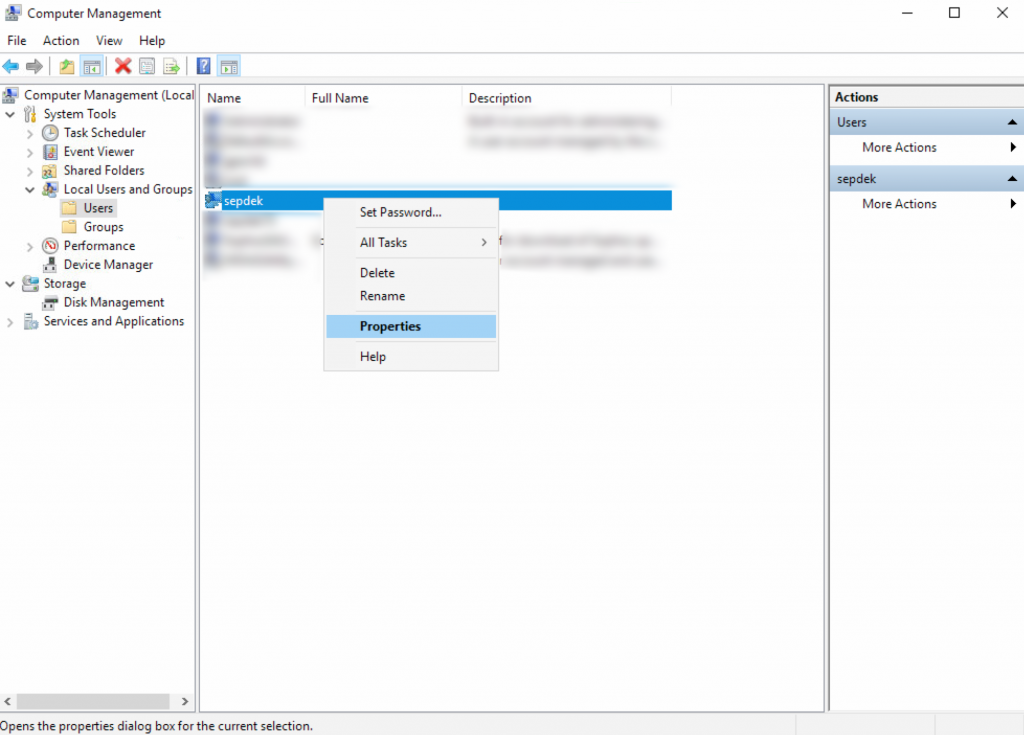Collapse Local Users and Groups node
Viewport: 1024px width, 735px height.
tap(29, 189)
